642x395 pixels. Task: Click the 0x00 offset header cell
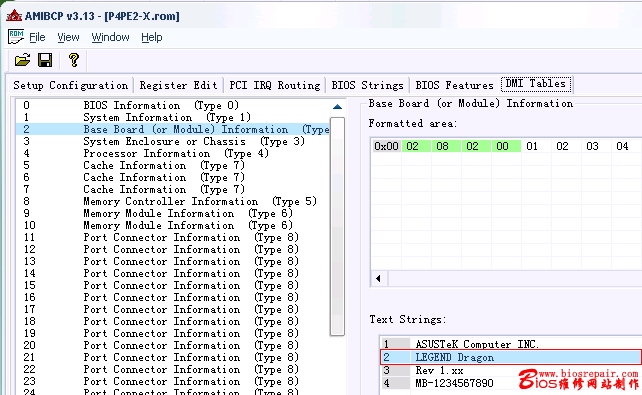point(386,146)
